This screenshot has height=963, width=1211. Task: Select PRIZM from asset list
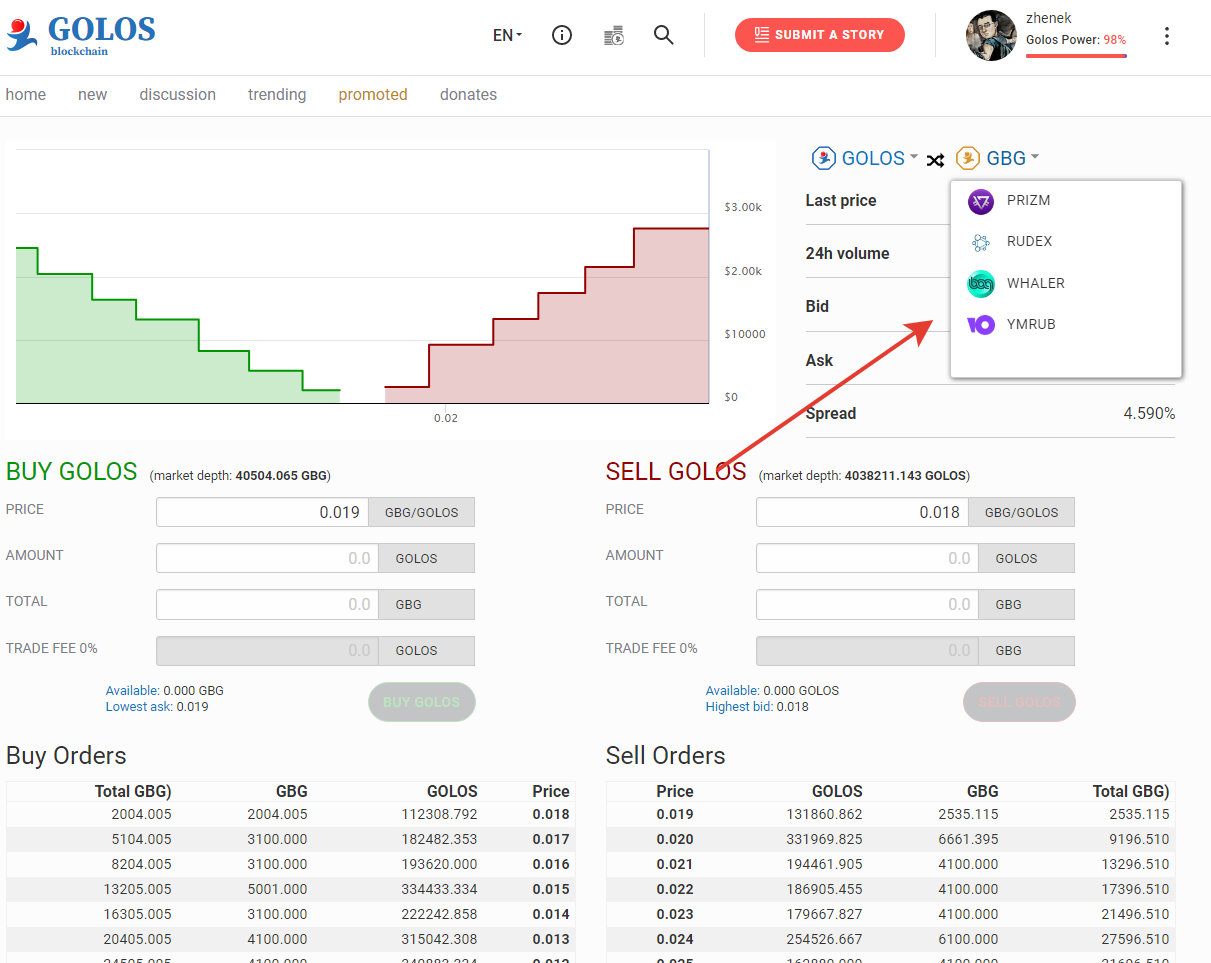coord(1066,201)
